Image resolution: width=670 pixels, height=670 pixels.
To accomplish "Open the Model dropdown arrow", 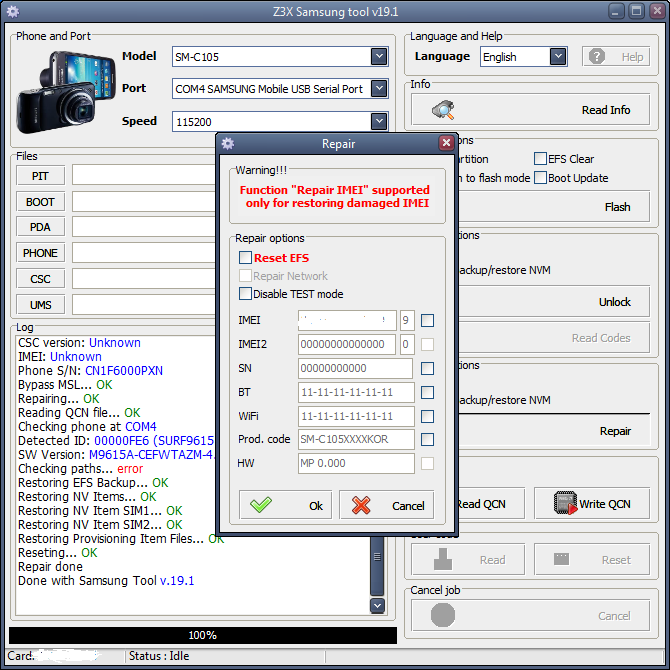I will (379, 56).
